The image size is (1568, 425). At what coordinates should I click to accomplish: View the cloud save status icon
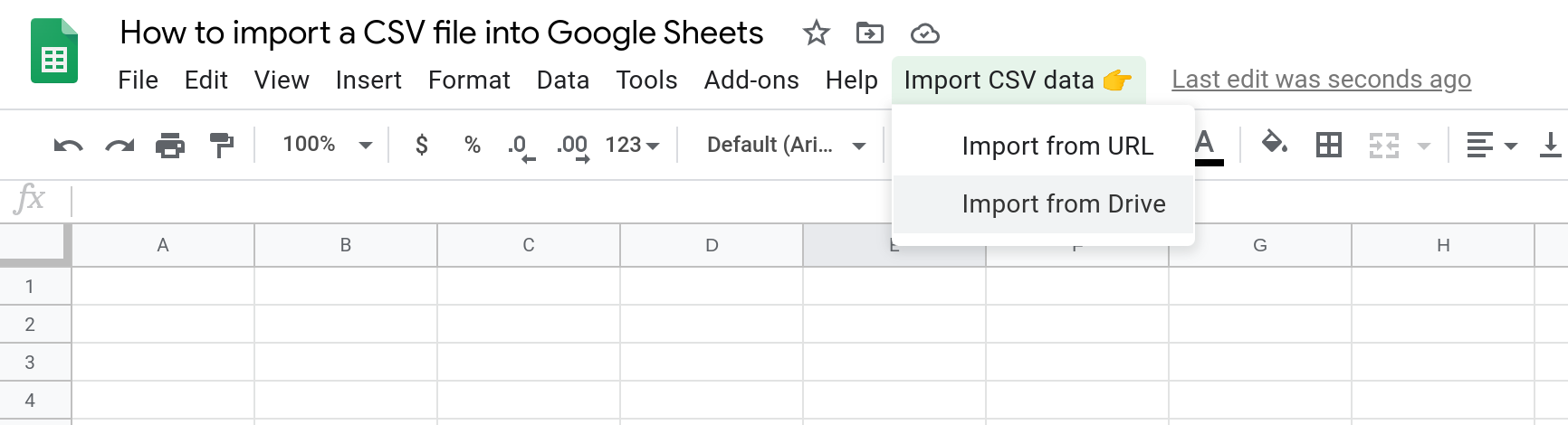pos(924,34)
